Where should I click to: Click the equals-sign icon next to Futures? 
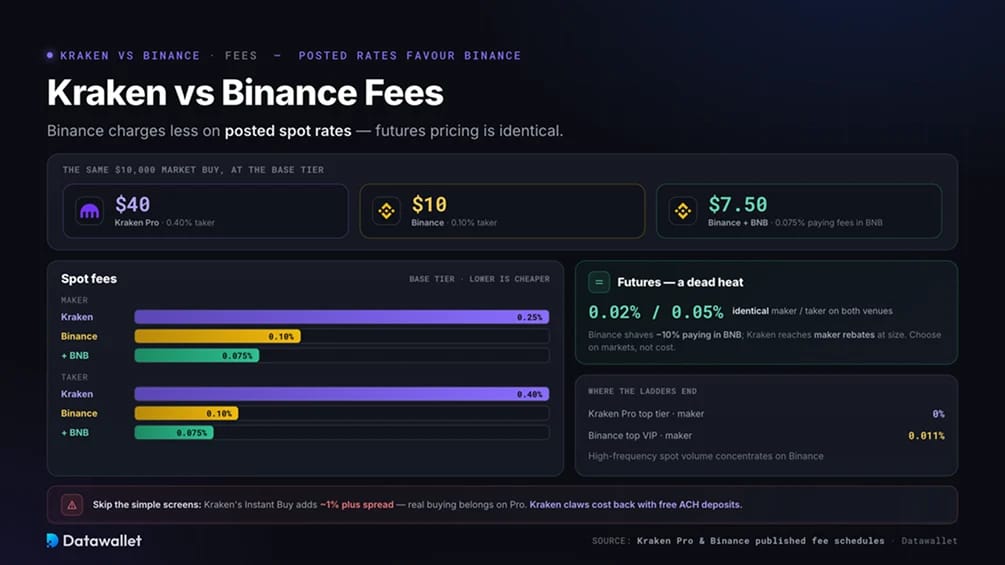[599, 282]
